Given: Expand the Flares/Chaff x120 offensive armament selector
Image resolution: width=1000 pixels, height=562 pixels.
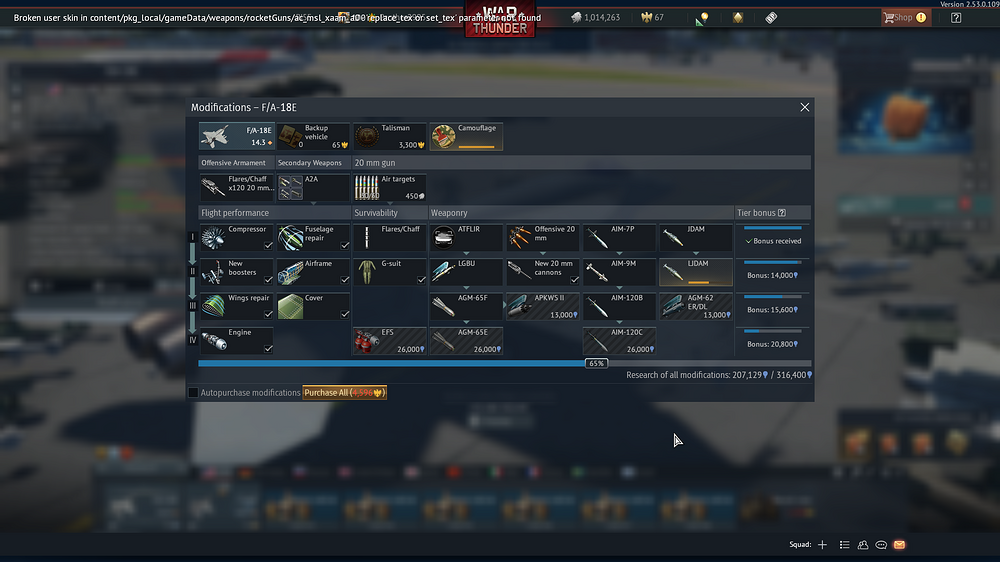Looking at the screenshot, I should 237,188.
